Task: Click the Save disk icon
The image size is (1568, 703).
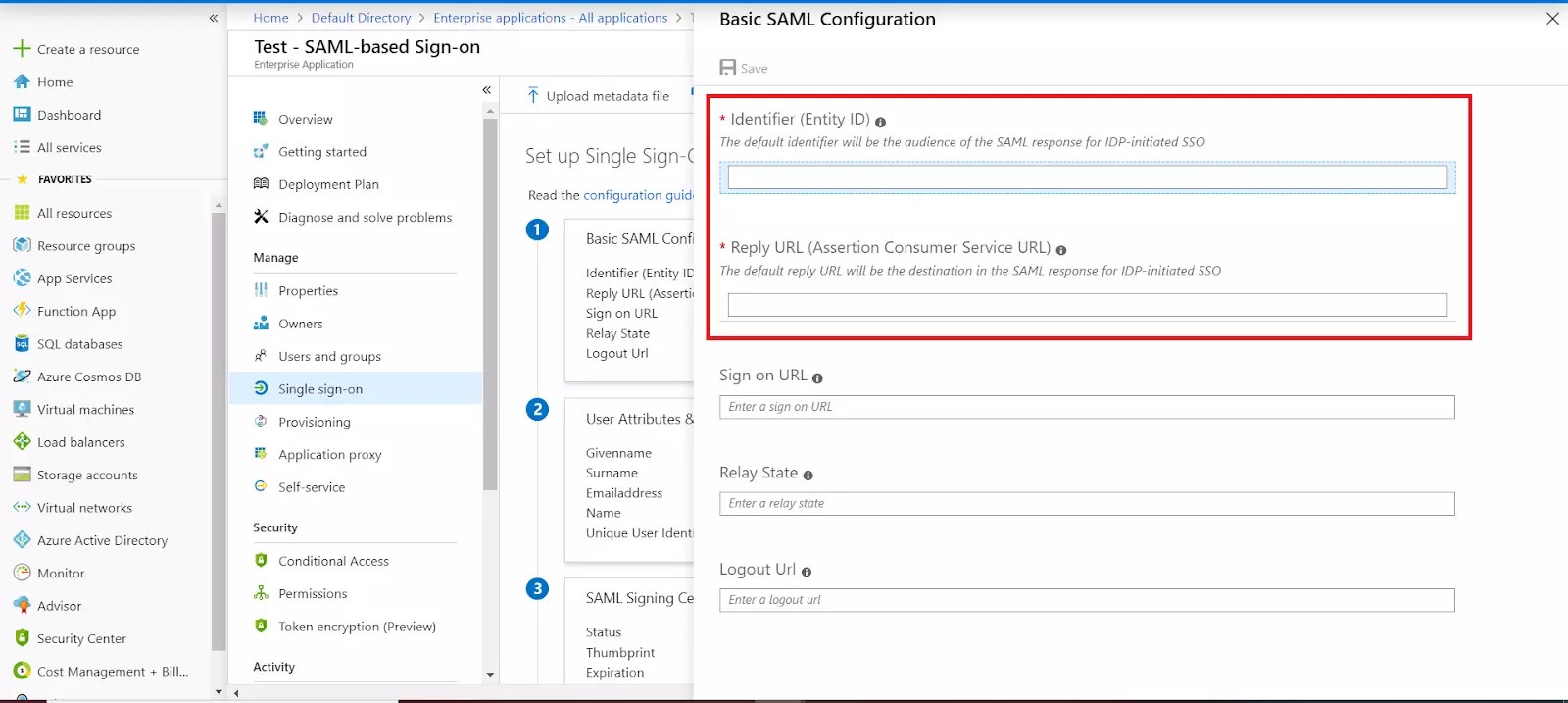Action: (x=728, y=68)
